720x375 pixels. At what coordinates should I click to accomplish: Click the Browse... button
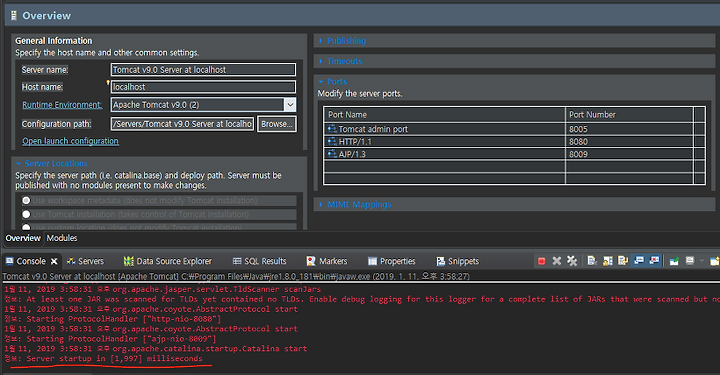point(276,124)
